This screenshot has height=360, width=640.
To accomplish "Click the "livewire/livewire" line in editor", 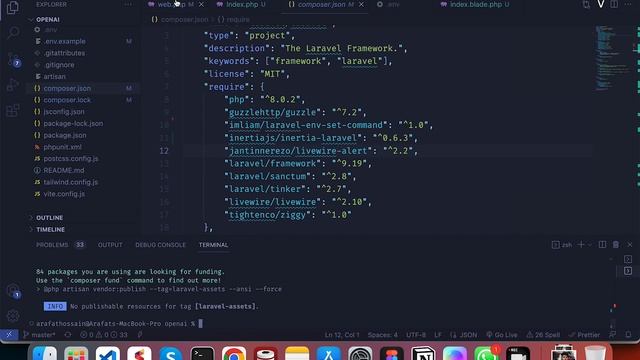I will point(298,202).
